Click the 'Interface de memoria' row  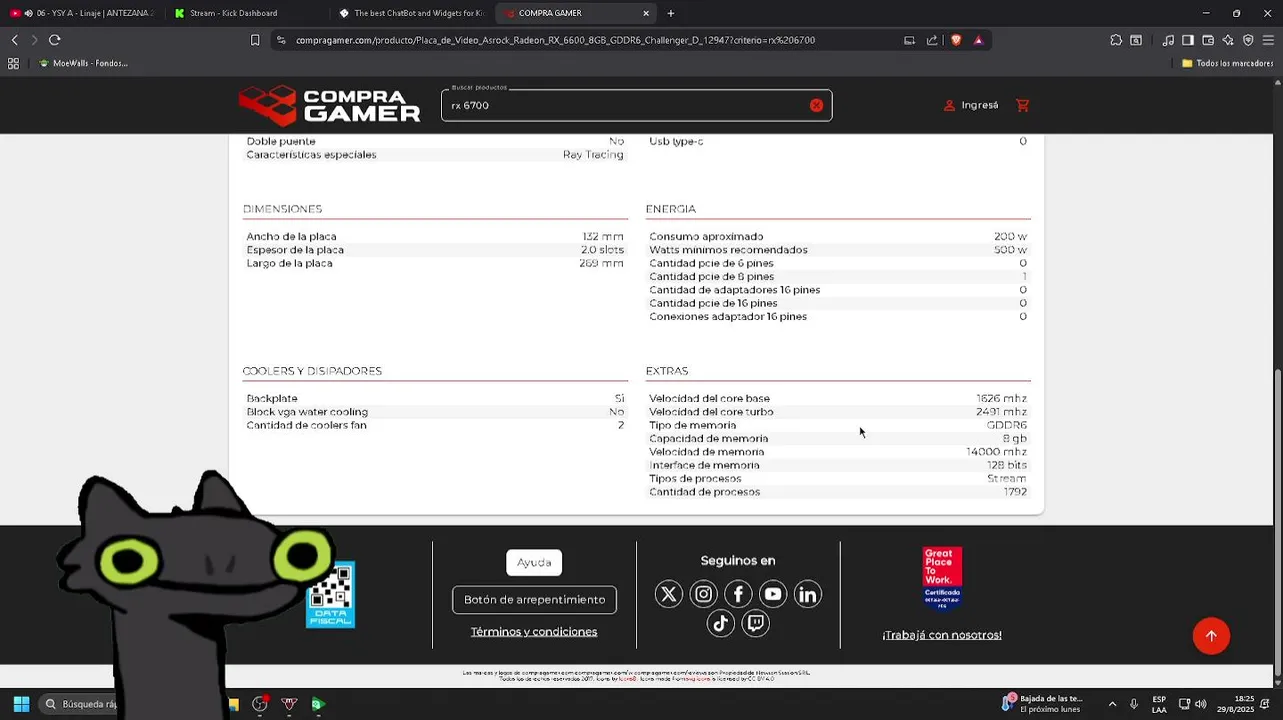tap(838, 465)
